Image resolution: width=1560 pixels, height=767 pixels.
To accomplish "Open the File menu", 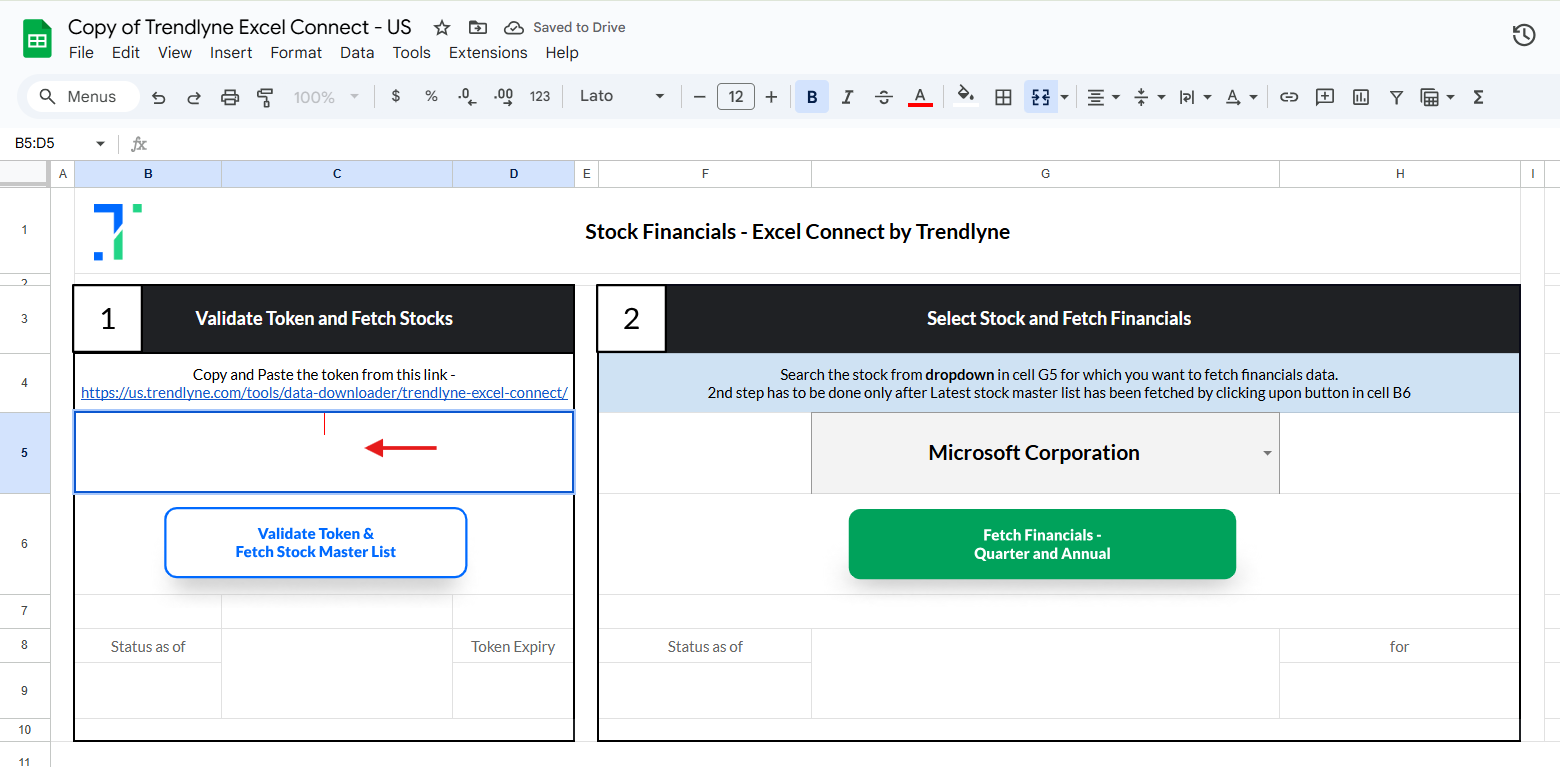I will [x=81, y=53].
